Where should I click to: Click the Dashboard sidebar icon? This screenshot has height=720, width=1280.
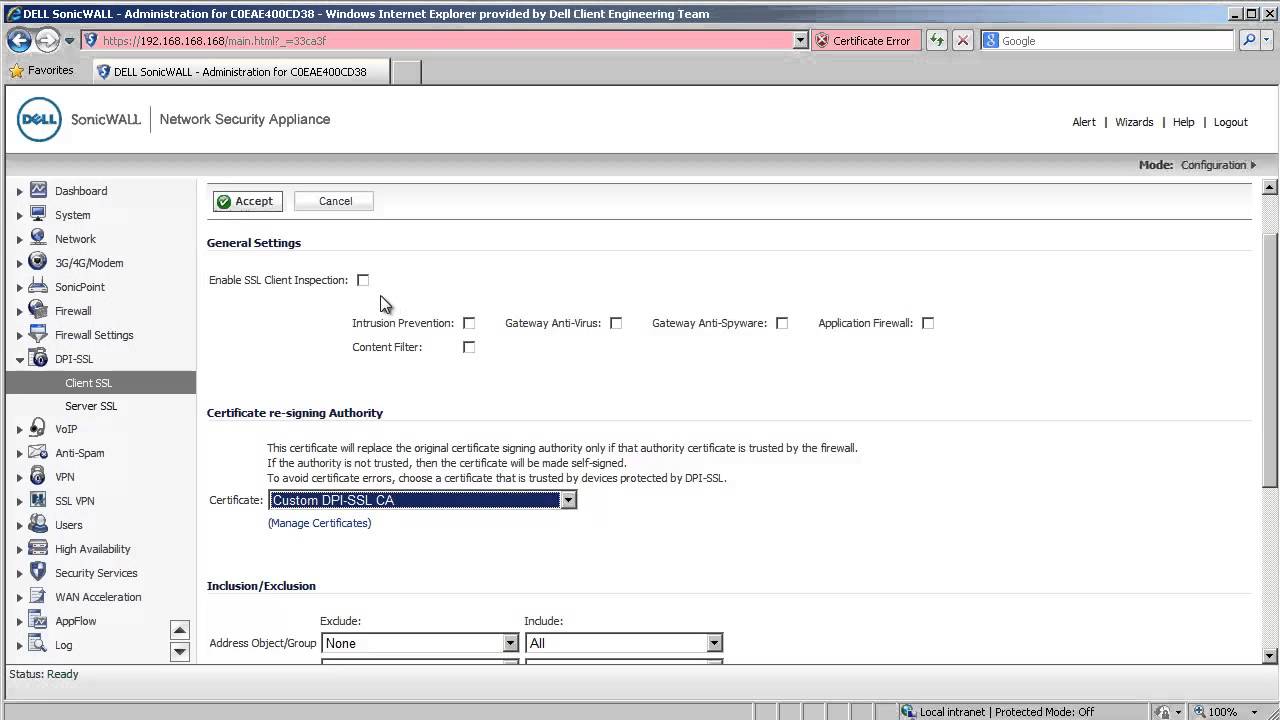38,190
